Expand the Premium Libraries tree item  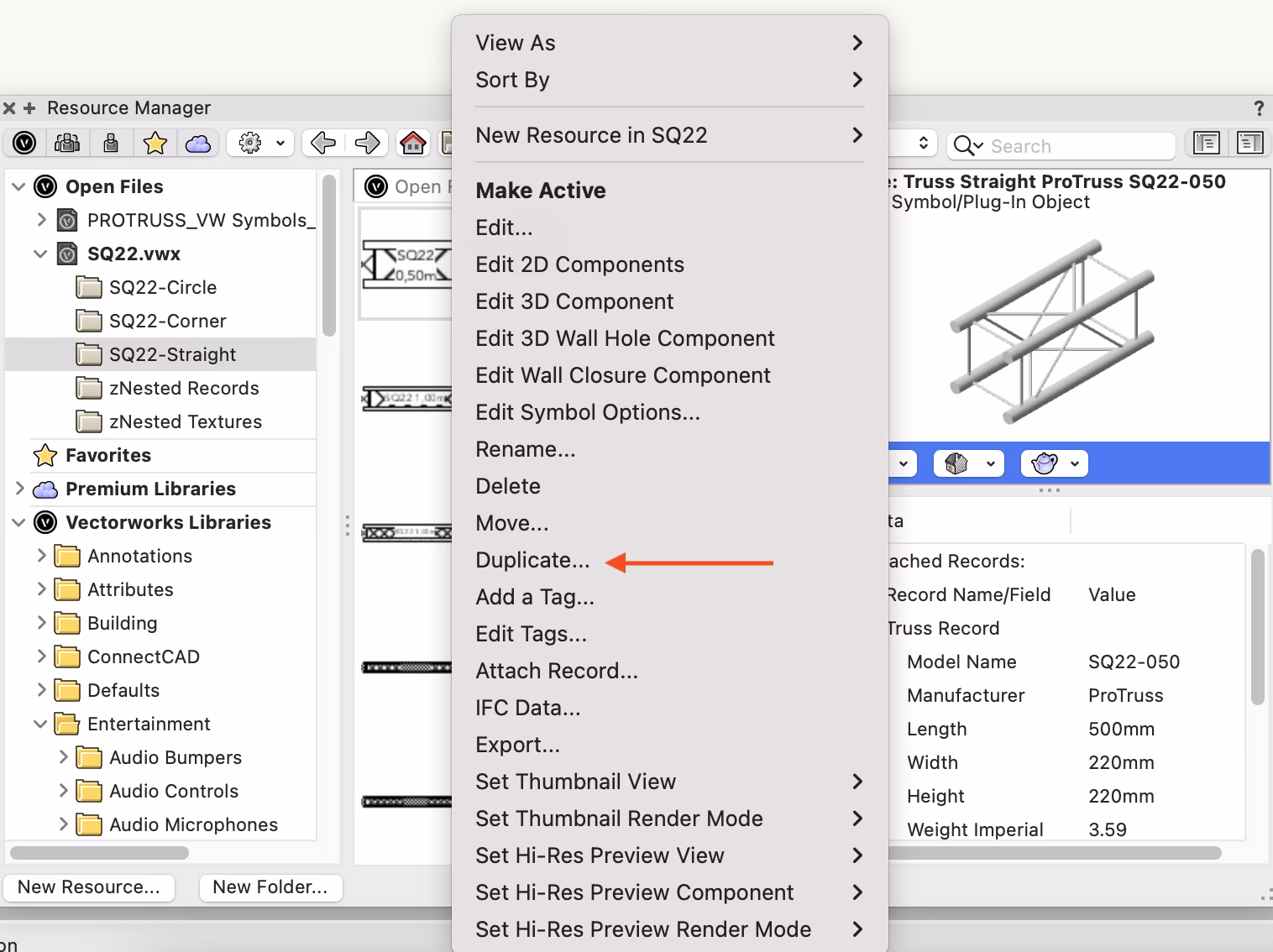(x=18, y=489)
